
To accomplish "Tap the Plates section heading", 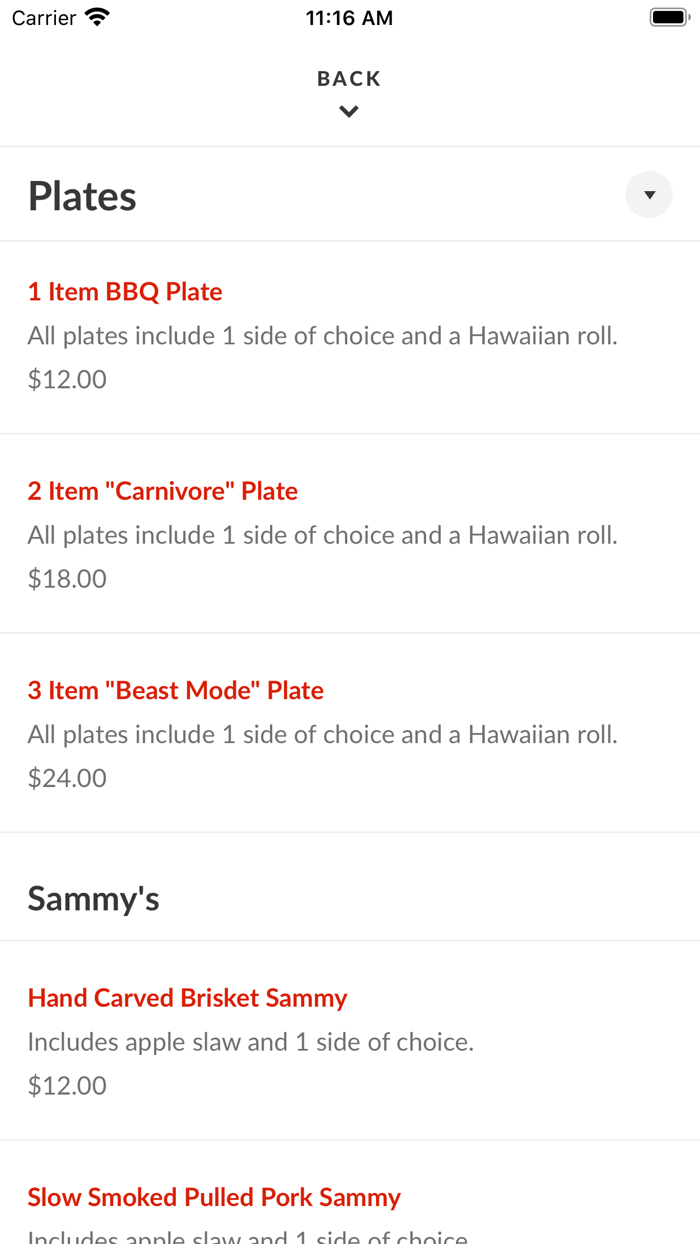I will point(82,196).
